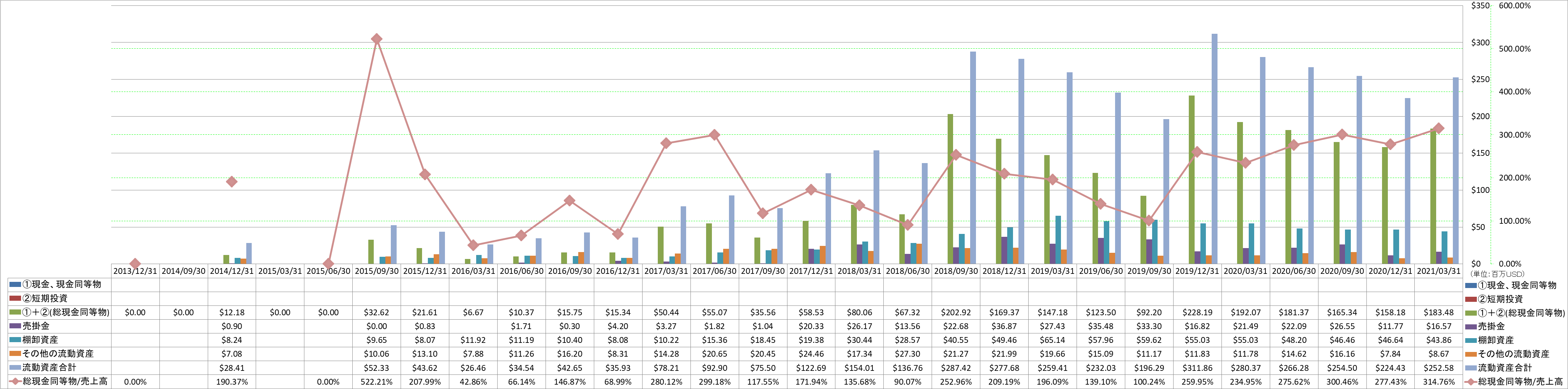Select the 300.00% label on the percent axis

(x=1515, y=135)
